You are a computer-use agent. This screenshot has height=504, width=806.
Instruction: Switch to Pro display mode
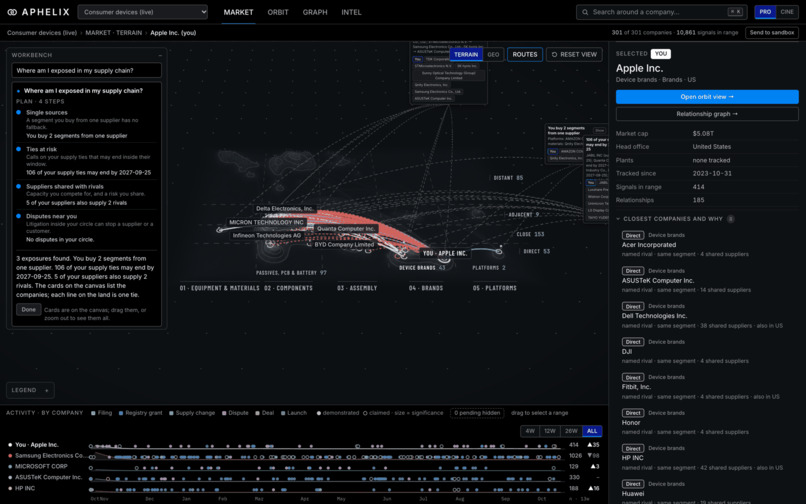coord(765,12)
